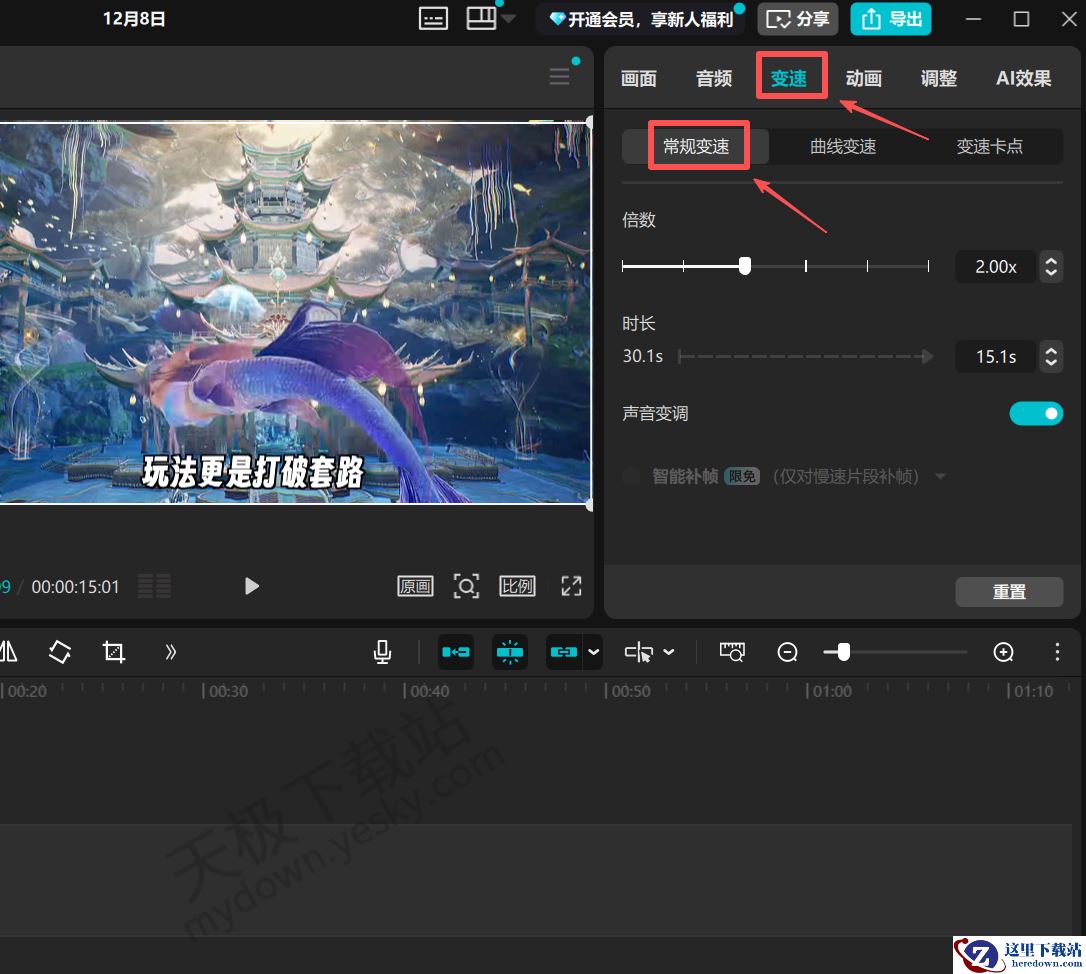Expand more toolbar tools with the chevron
The image size is (1086, 974).
(x=170, y=651)
